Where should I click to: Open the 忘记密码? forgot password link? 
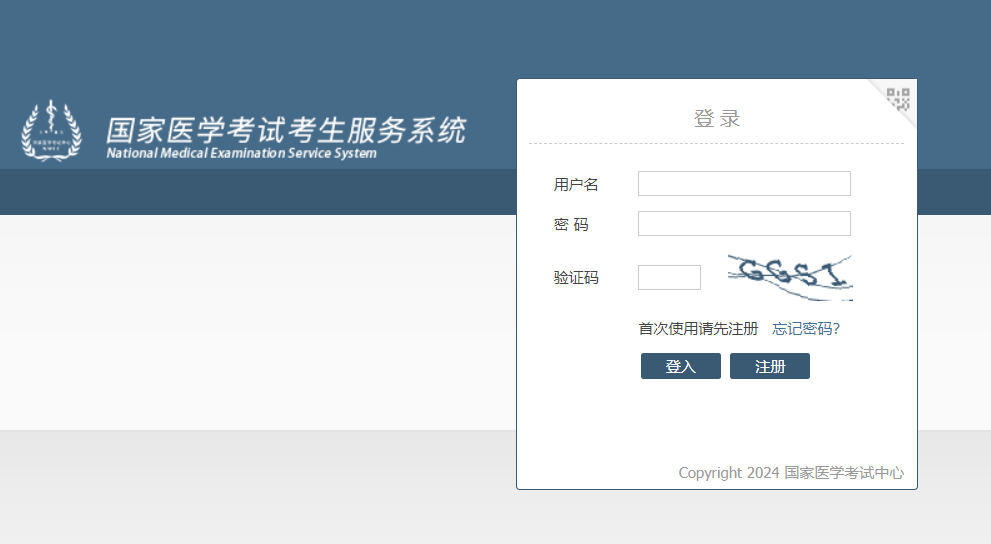(x=806, y=329)
